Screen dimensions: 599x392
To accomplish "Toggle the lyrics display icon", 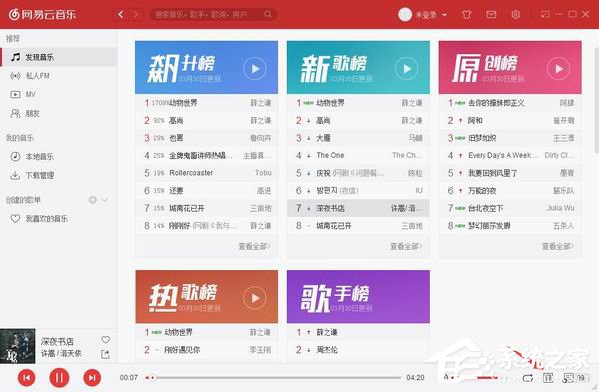I will pos(548,378).
